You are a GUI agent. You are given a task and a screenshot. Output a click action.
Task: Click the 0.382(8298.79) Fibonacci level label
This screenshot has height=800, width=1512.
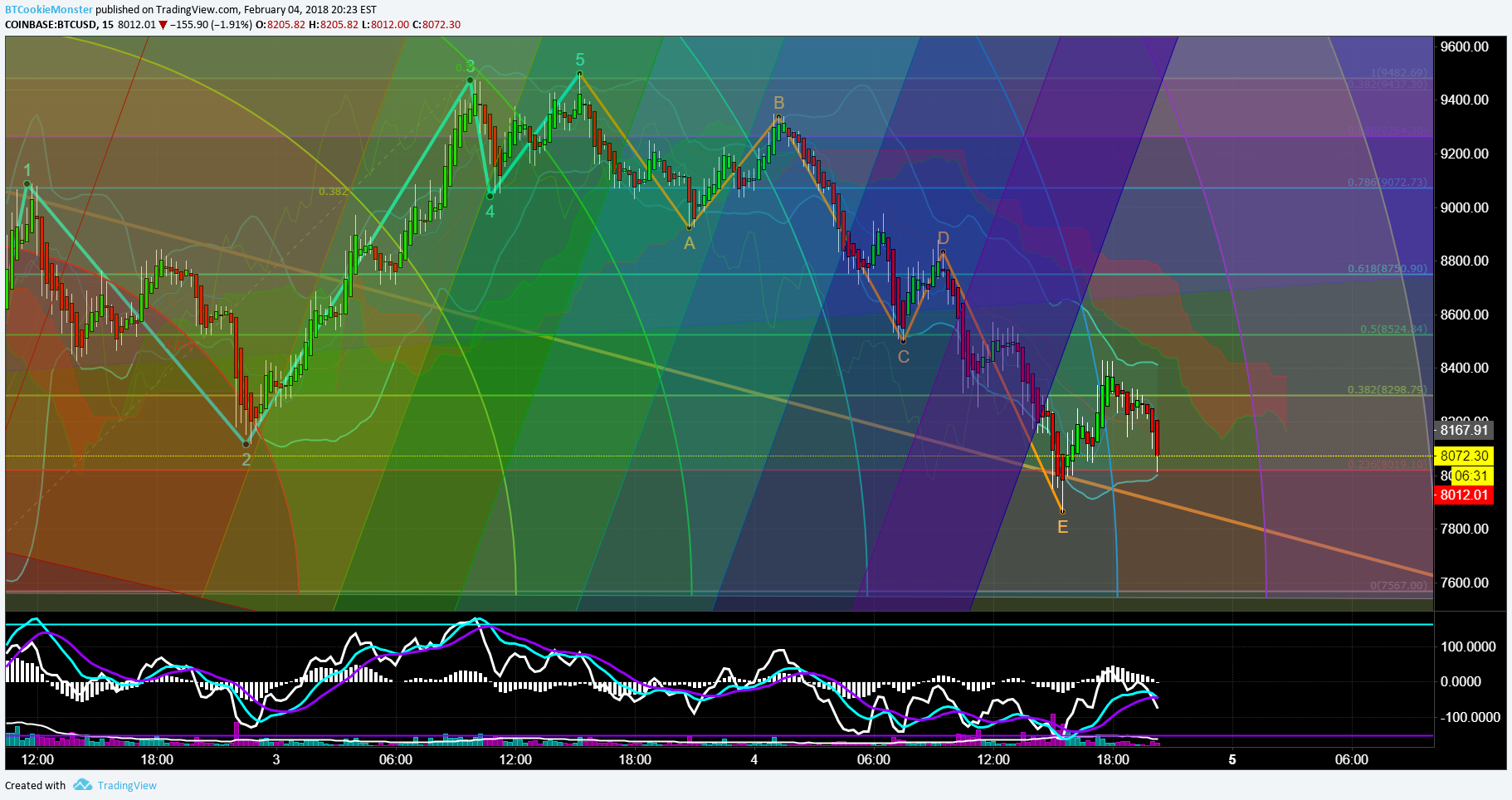[x=1388, y=390]
